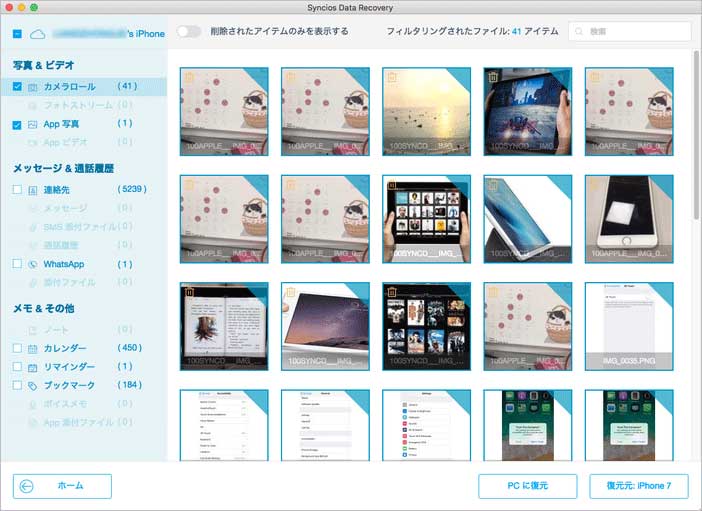702x511 pixels.
Task: Select the open book photo thumbnail
Action: pos(224,326)
